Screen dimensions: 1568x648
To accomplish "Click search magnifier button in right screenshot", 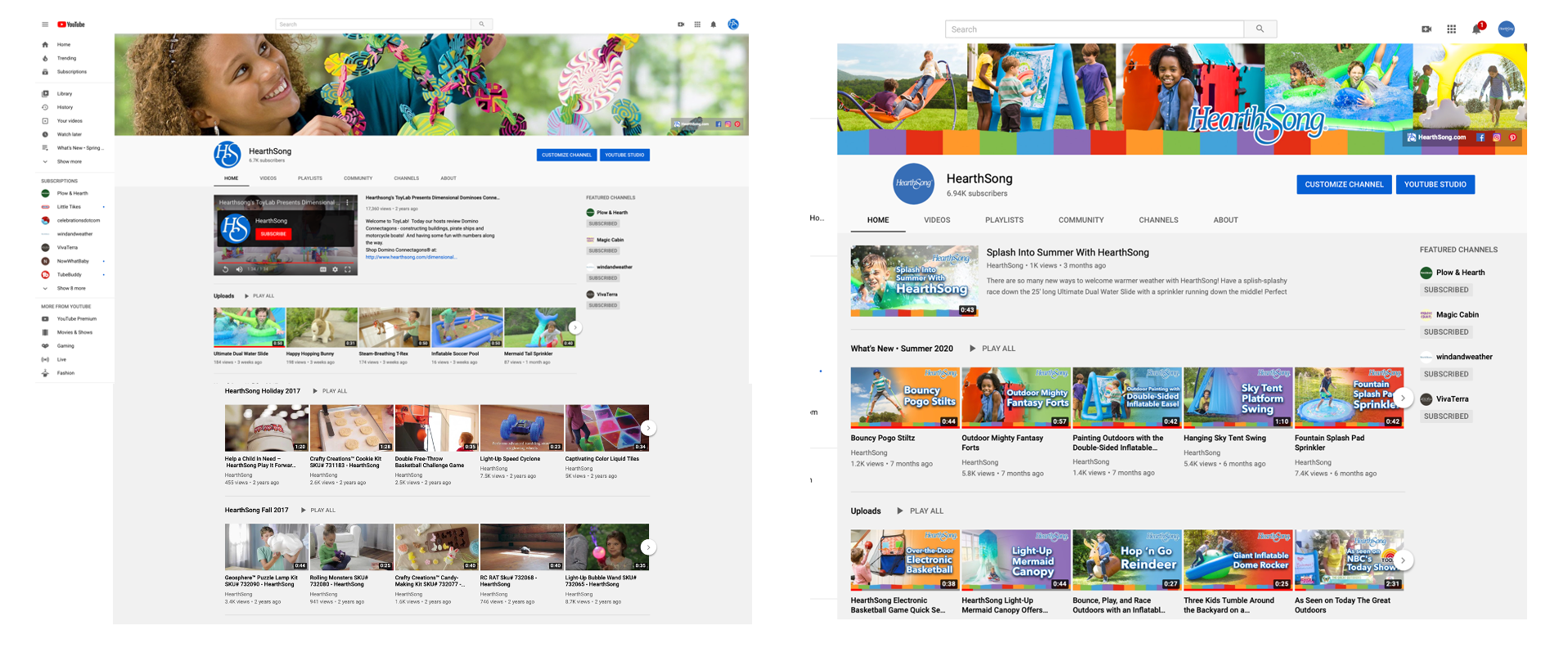I will [x=1260, y=29].
